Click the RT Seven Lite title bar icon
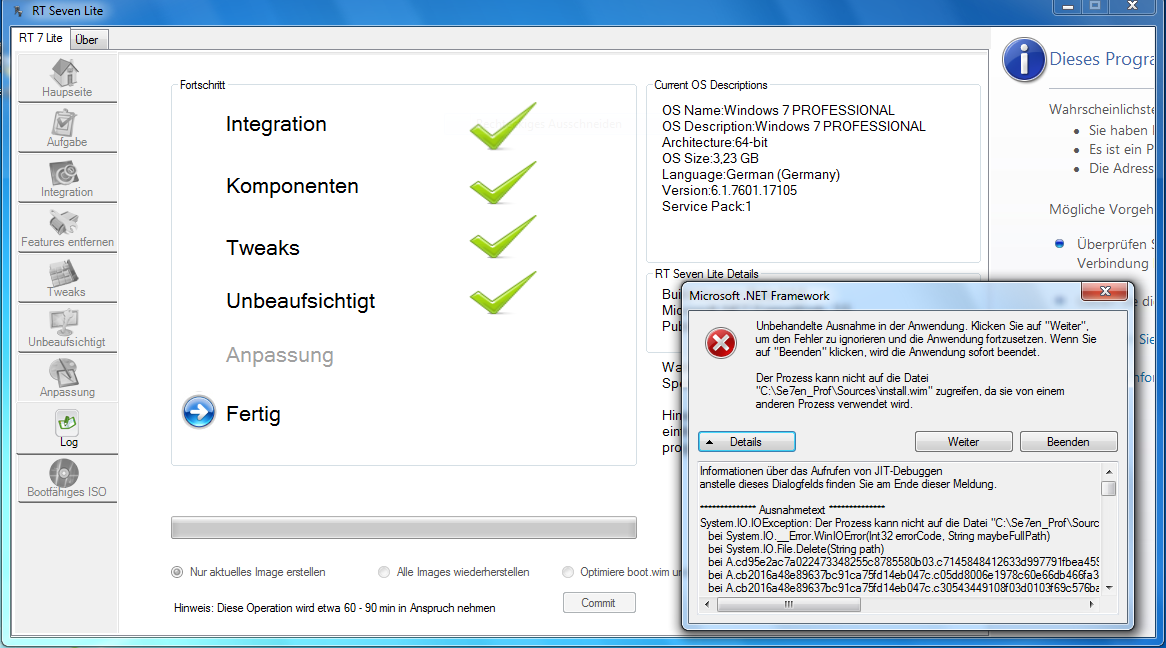This screenshot has height=648, width=1166. click(x=18, y=11)
